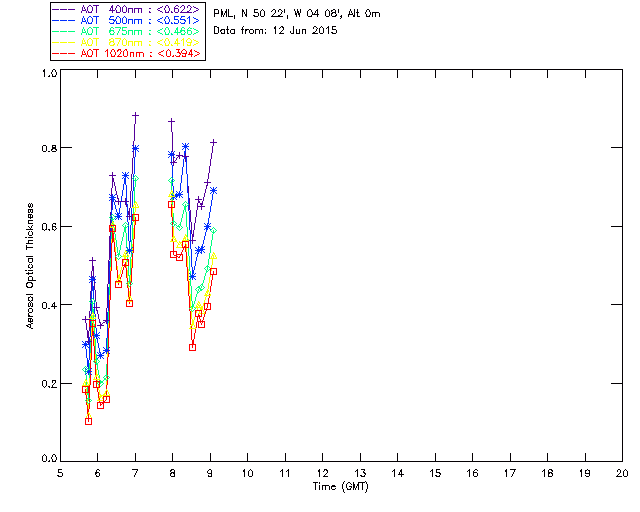Click the highest purple plus marker near time 7

[136, 116]
